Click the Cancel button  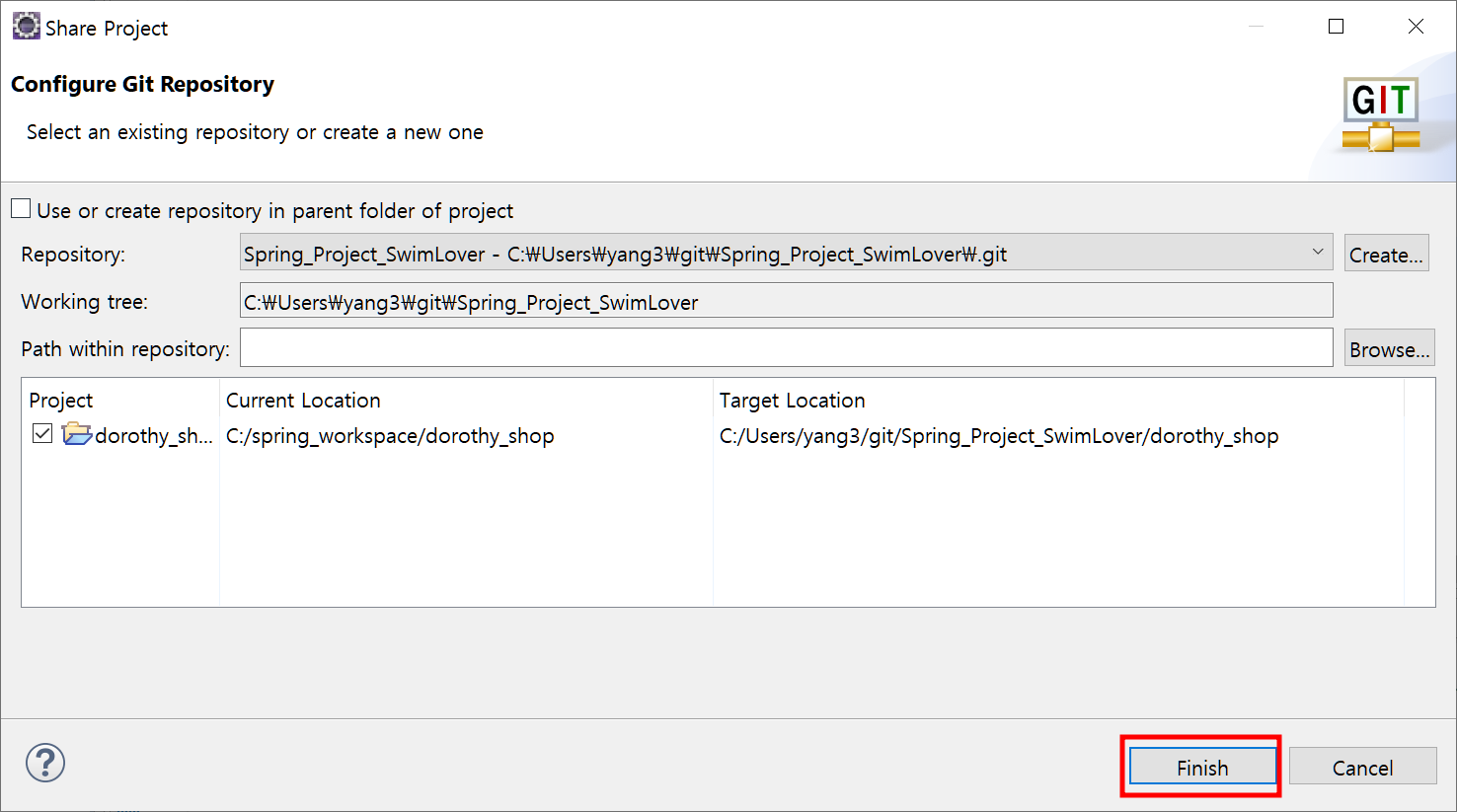pyautogui.click(x=1363, y=767)
